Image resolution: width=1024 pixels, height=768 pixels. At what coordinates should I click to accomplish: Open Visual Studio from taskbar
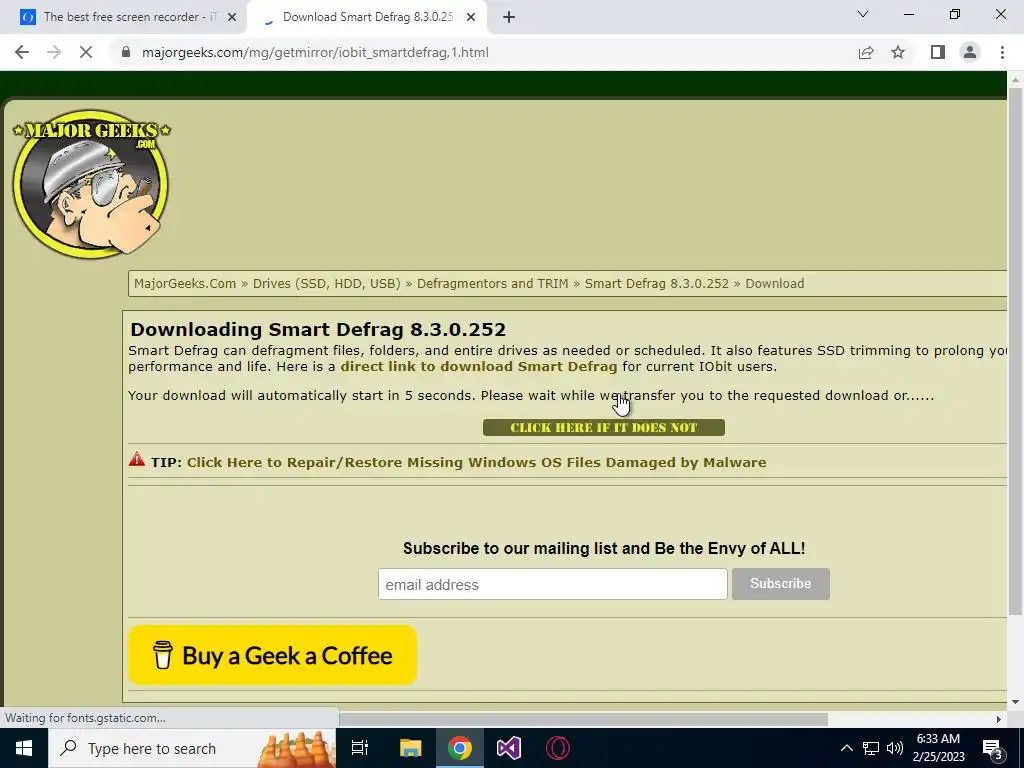click(x=509, y=748)
